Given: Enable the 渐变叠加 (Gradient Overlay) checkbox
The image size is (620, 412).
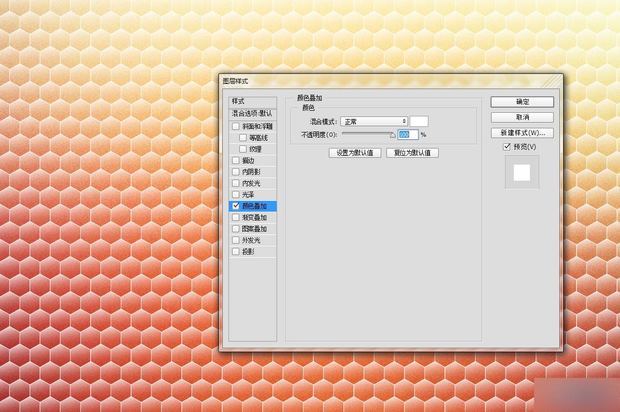Looking at the screenshot, I should pyautogui.click(x=236, y=217).
